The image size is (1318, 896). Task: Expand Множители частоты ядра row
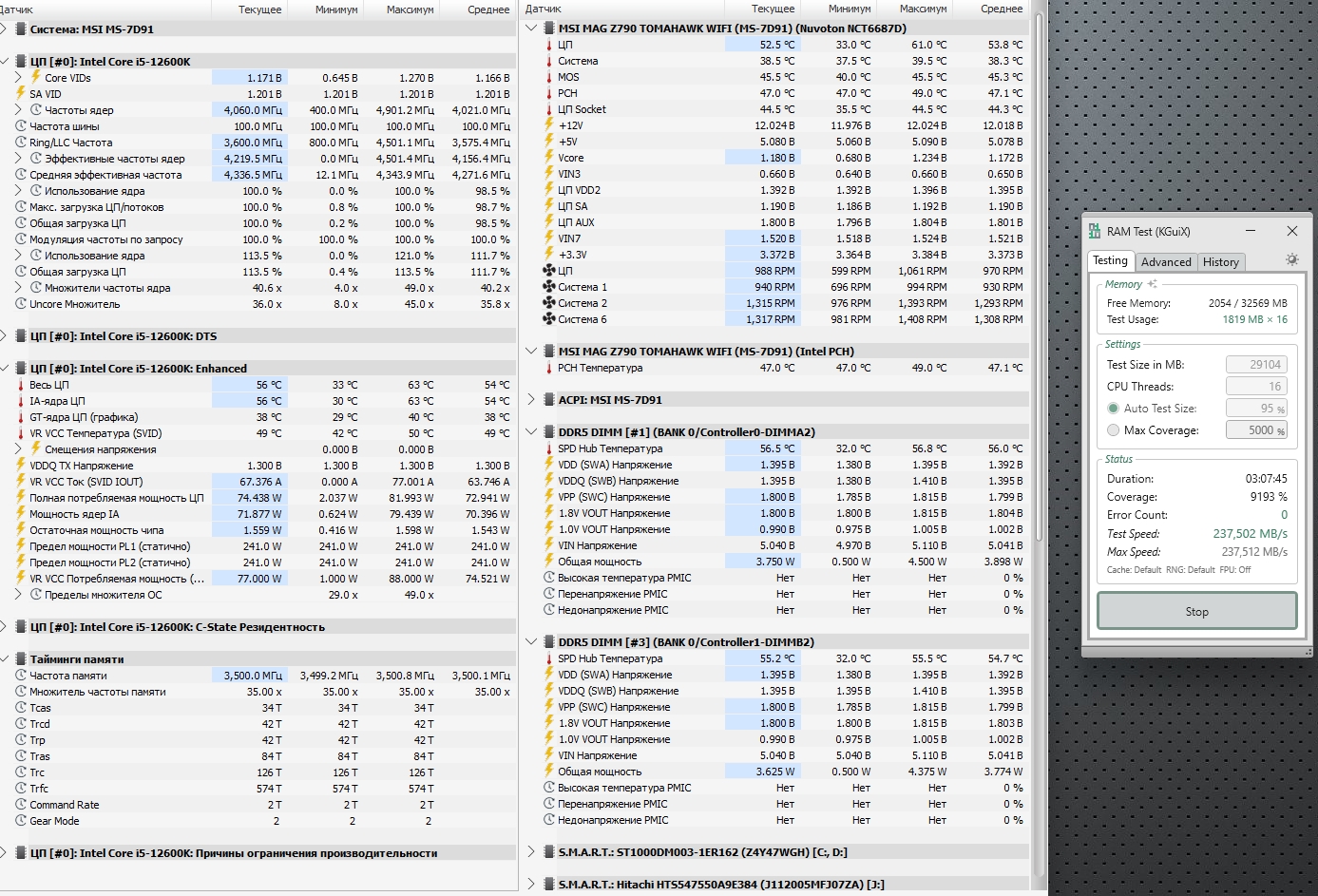[x=19, y=287]
